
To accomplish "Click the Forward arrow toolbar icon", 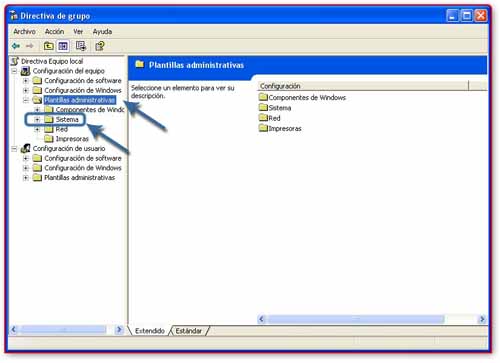I will point(30,46).
